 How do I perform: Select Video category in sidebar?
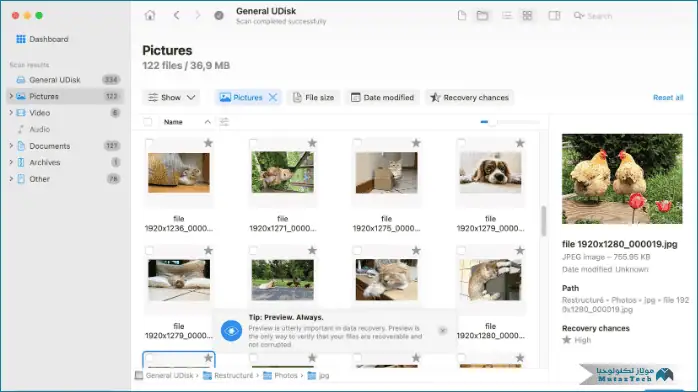point(65,113)
